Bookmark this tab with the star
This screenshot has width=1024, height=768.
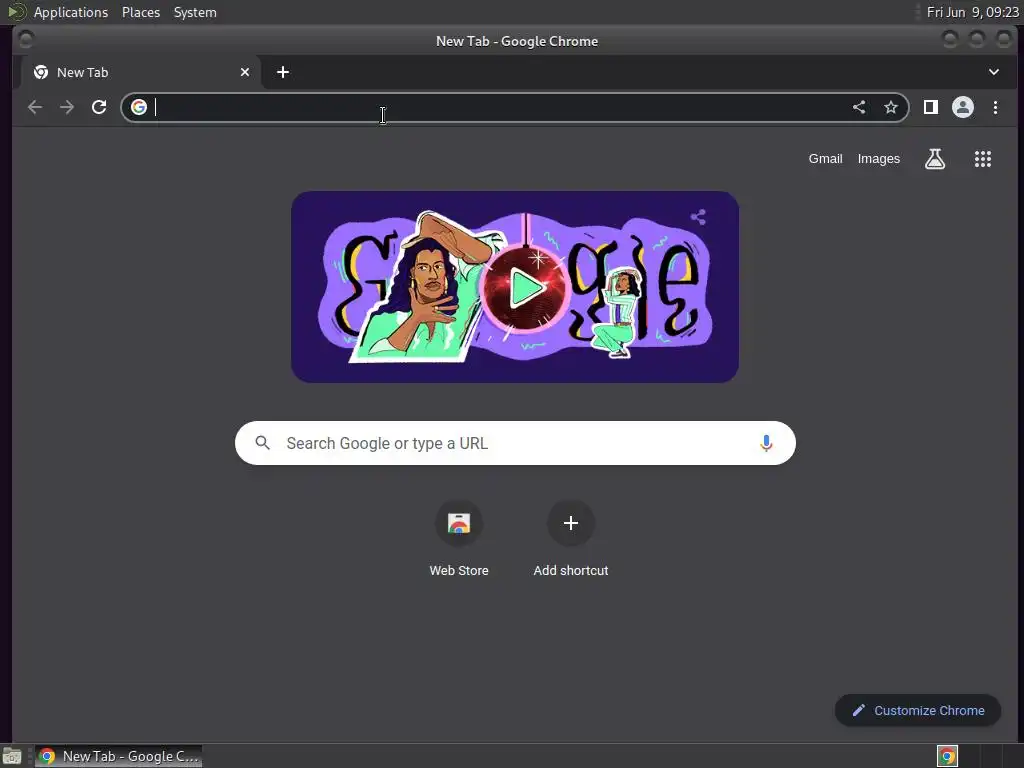pyautogui.click(x=891, y=107)
